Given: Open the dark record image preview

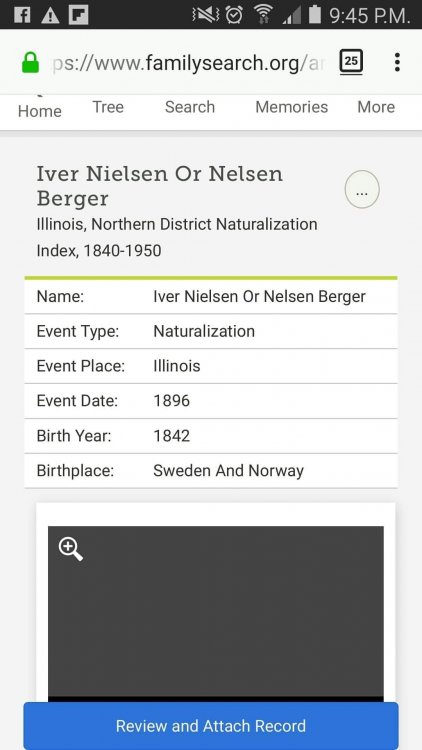Looking at the screenshot, I should tap(216, 613).
